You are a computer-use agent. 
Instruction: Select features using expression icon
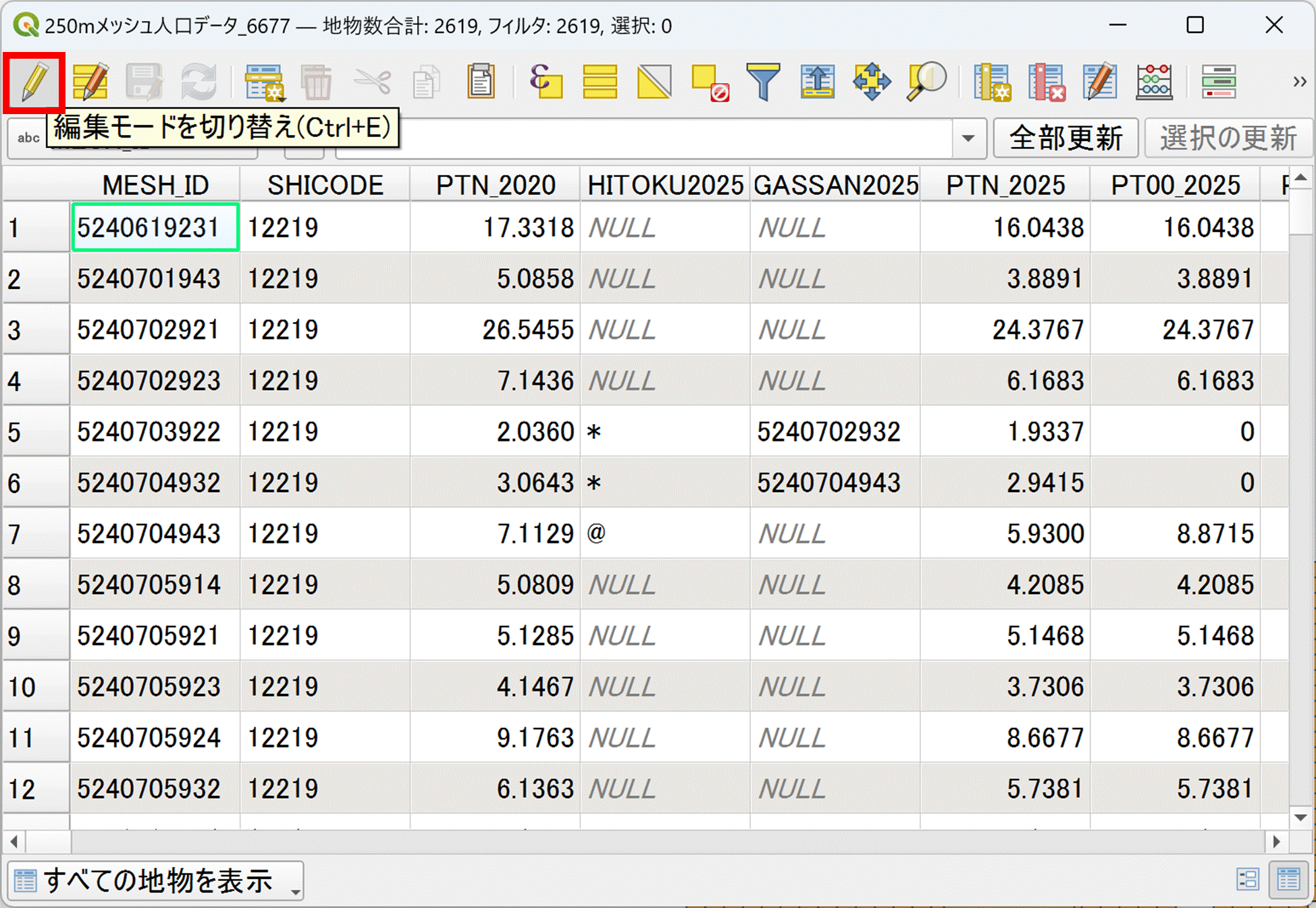point(546,82)
